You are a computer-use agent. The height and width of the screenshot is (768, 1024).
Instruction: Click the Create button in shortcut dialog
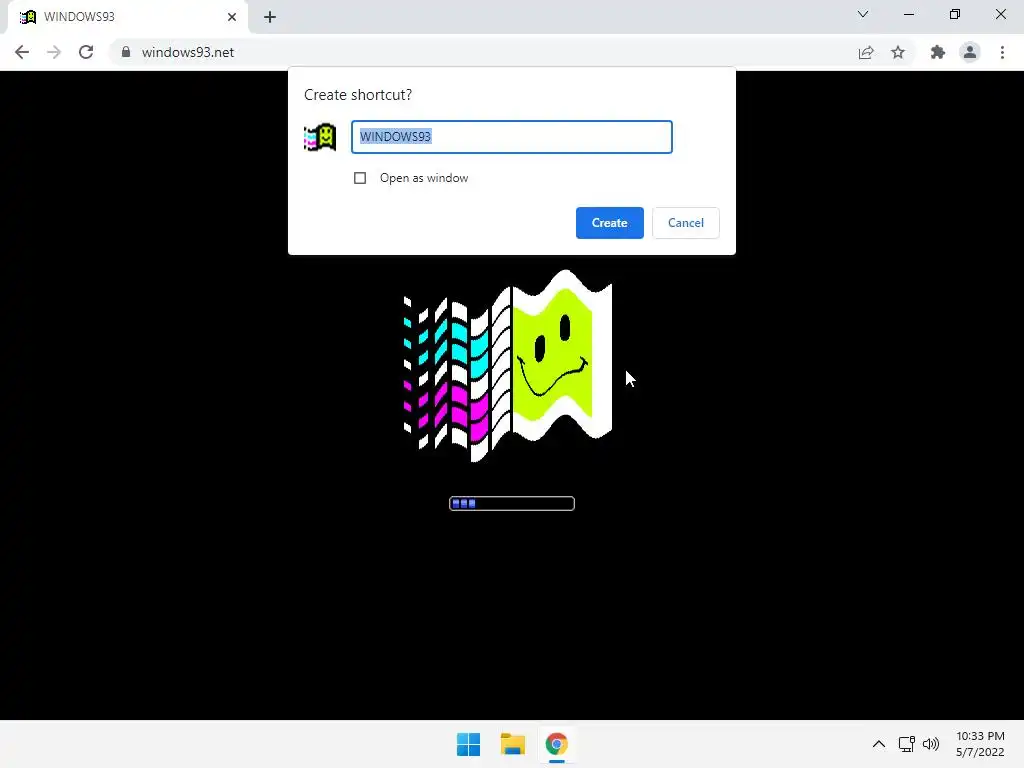coord(609,223)
